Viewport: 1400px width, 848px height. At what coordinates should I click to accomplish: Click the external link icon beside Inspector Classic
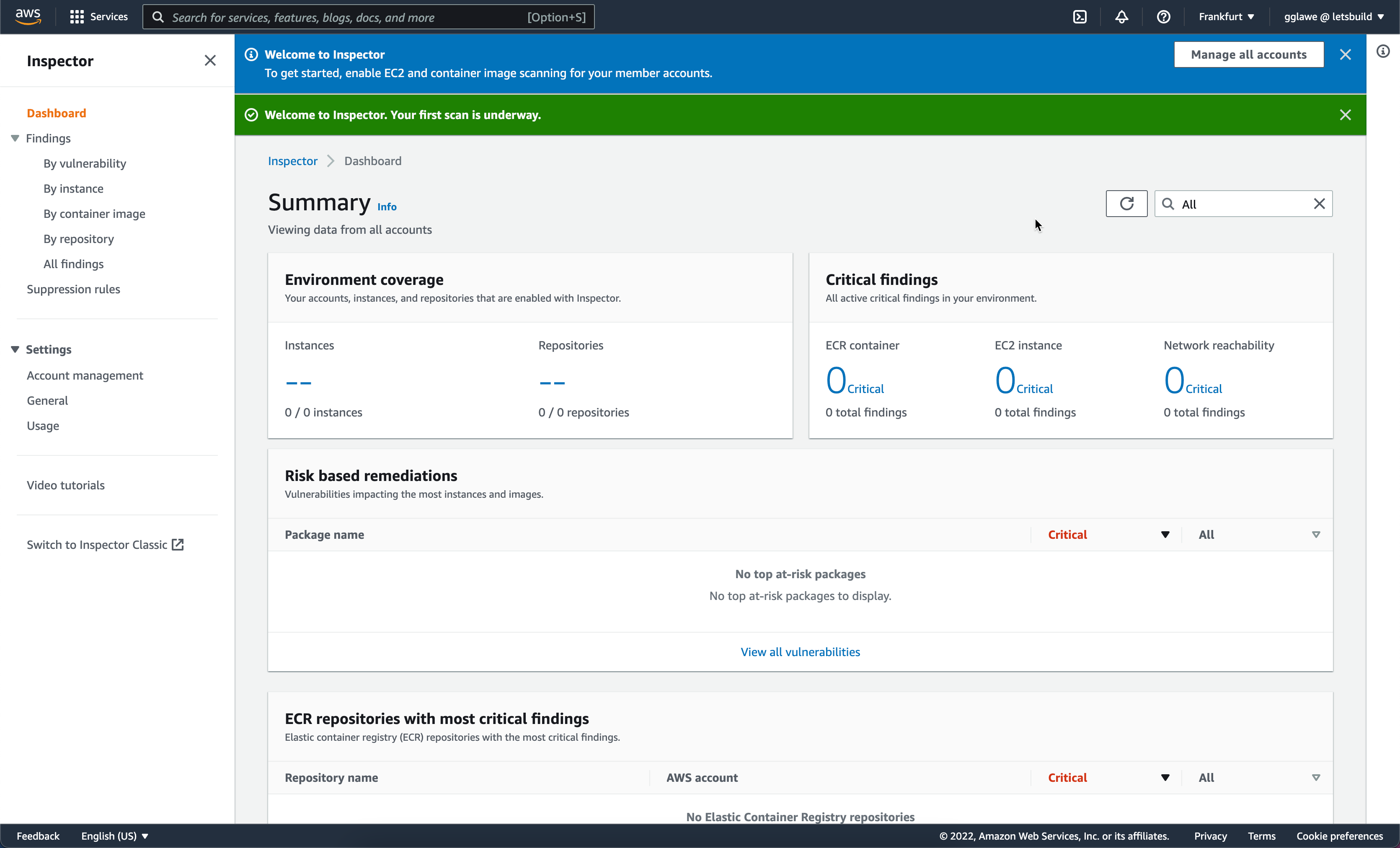tap(178, 545)
